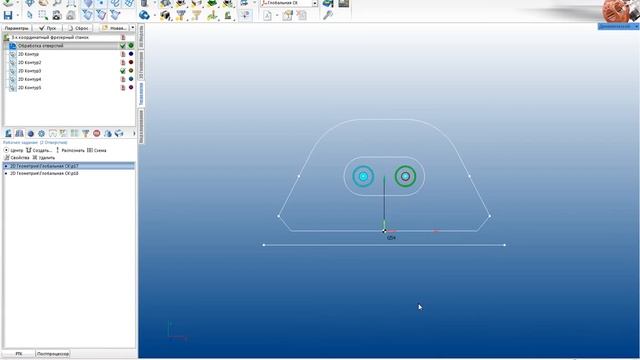Image resolution: width=640 pixels, height=360 pixels.
Task: Click the tool pair icon beside the machine icon
Action: tap(20, 133)
